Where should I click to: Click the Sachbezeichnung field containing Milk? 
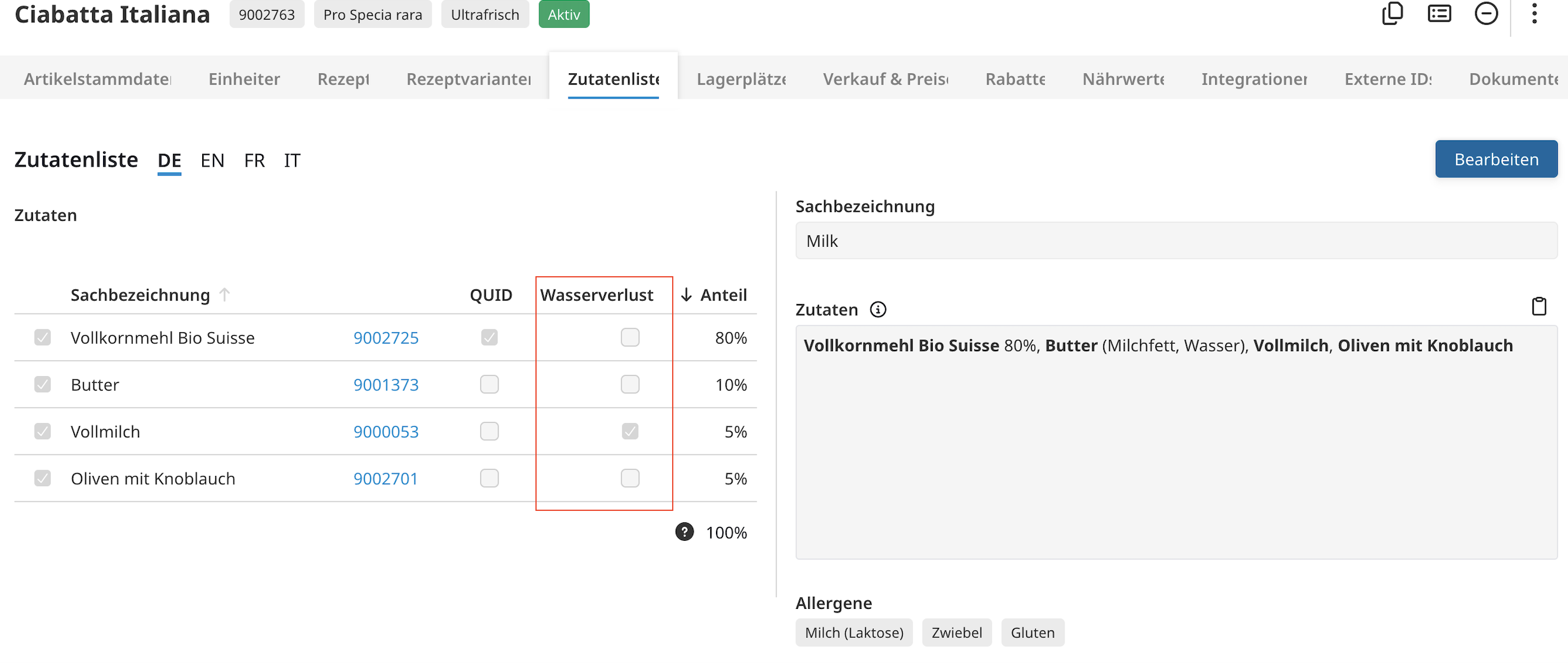pyautogui.click(x=1176, y=241)
